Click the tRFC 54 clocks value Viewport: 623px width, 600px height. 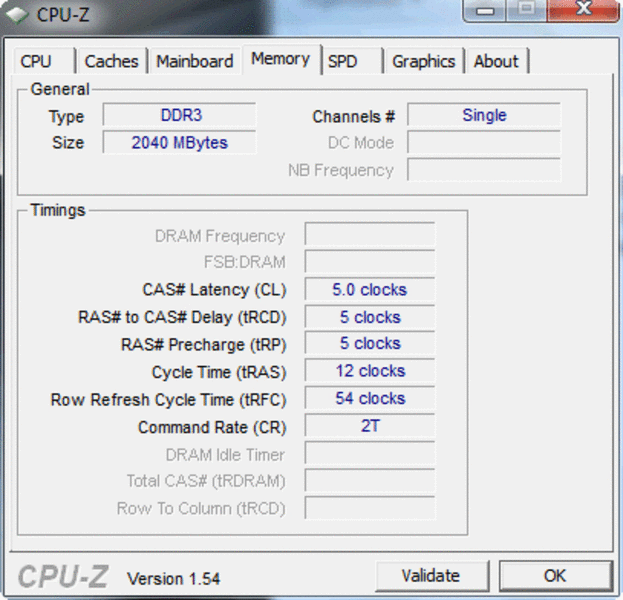click(x=370, y=398)
